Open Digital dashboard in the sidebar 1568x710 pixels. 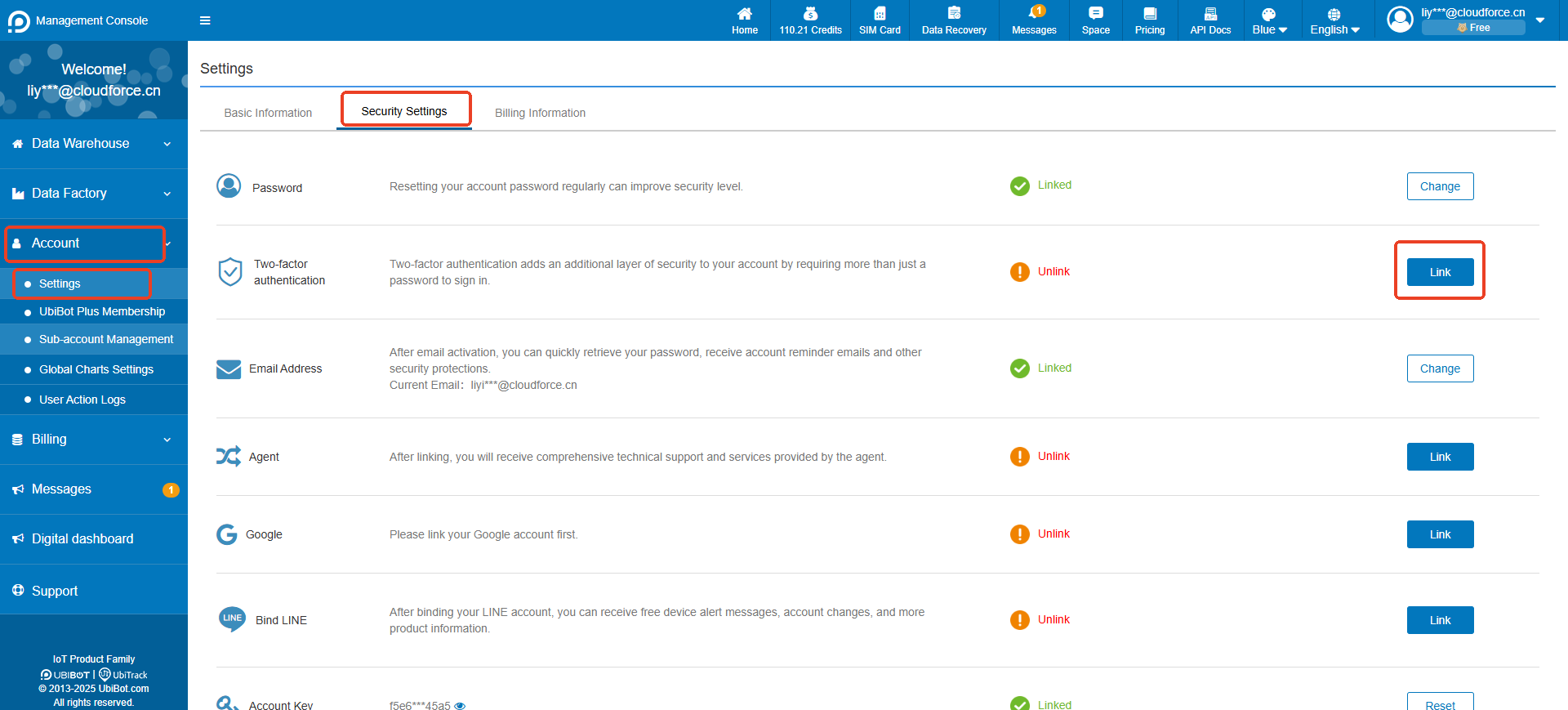pos(94,539)
